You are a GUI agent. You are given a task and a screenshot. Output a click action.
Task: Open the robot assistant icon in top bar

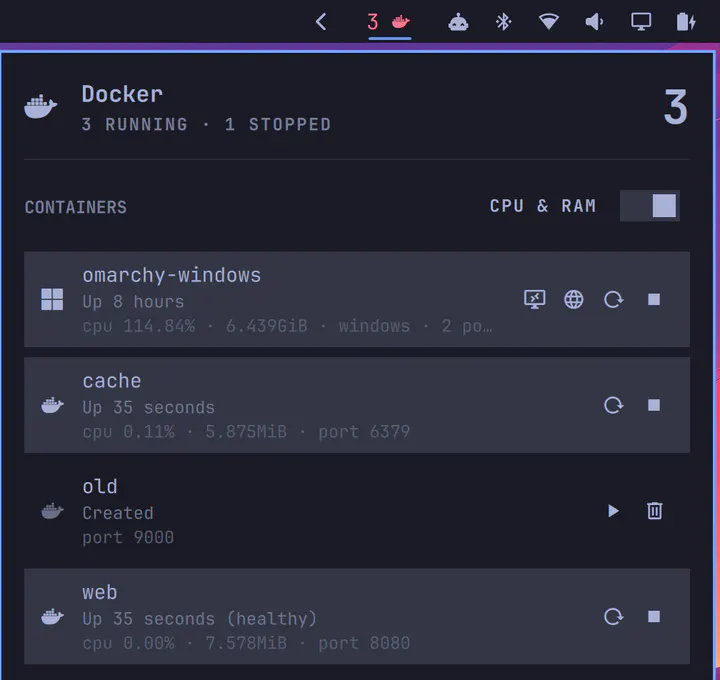458,22
